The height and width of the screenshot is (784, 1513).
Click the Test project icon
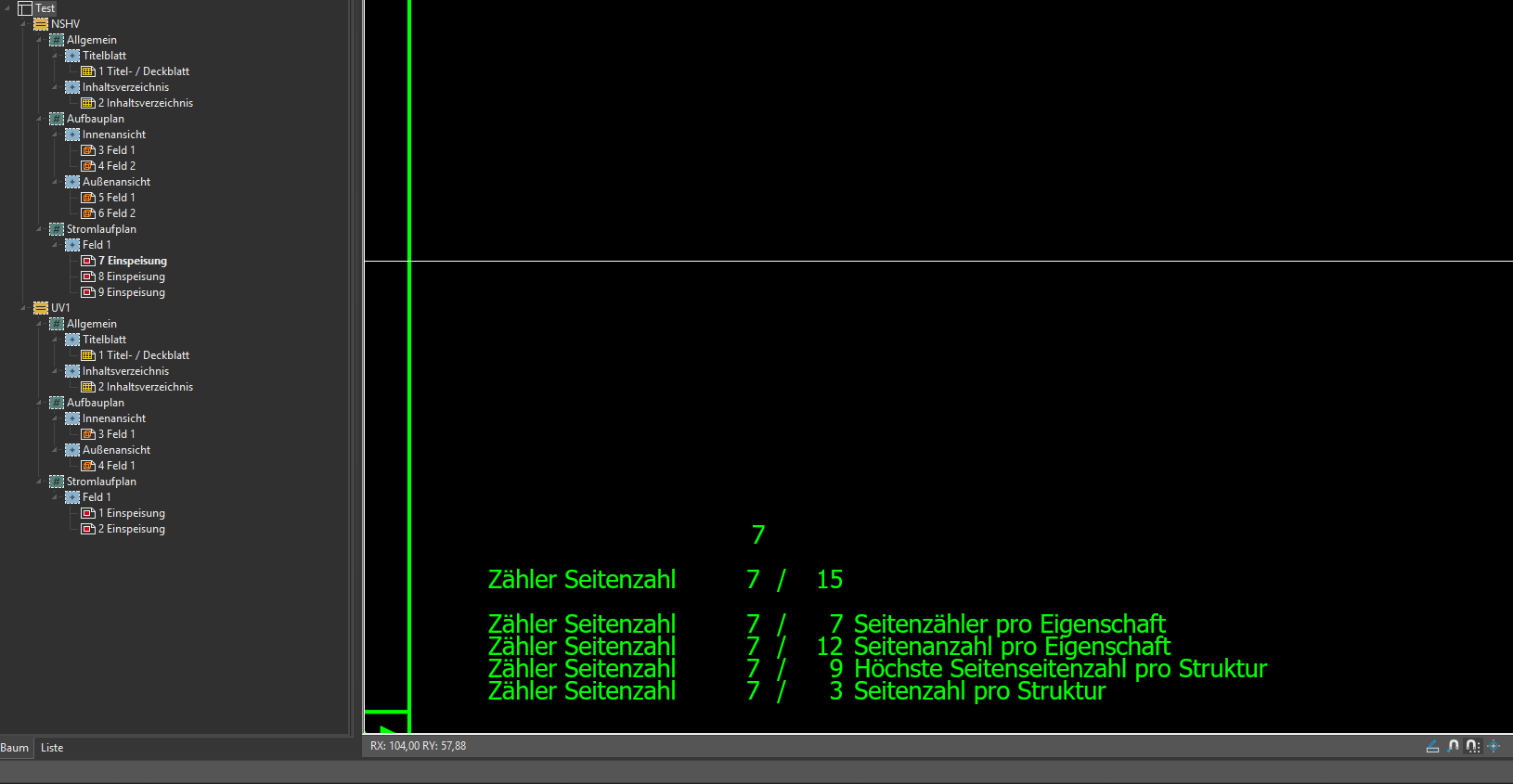(x=25, y=8)
